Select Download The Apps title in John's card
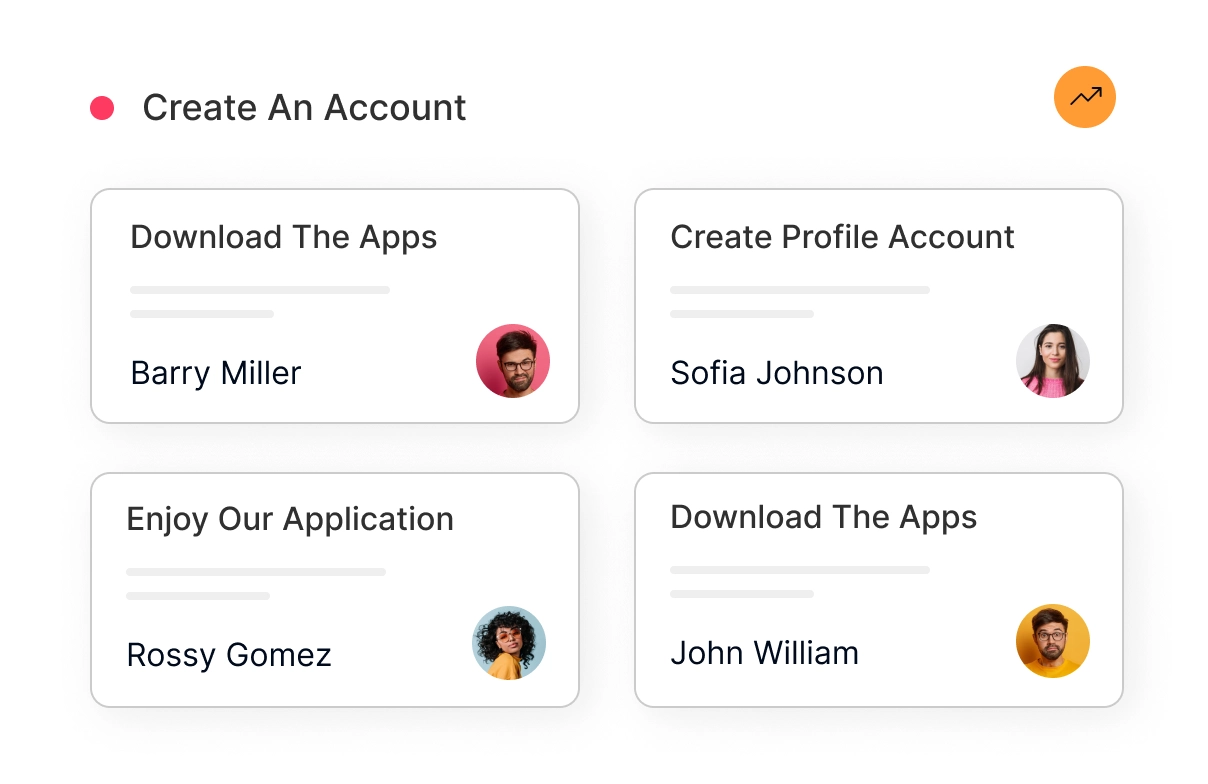This screenshot has height=784, width=1208. point(824,518)
